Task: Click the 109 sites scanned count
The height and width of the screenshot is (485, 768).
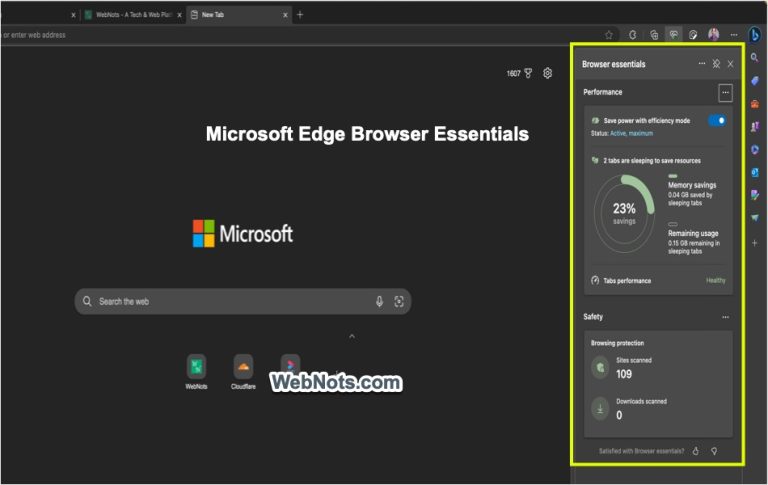Action: [x=624, y=374]
